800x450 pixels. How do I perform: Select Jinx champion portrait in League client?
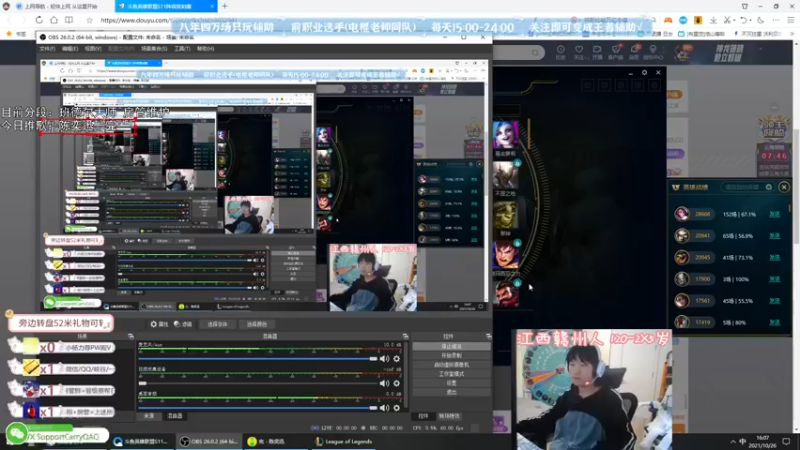[x=506, y=134]
